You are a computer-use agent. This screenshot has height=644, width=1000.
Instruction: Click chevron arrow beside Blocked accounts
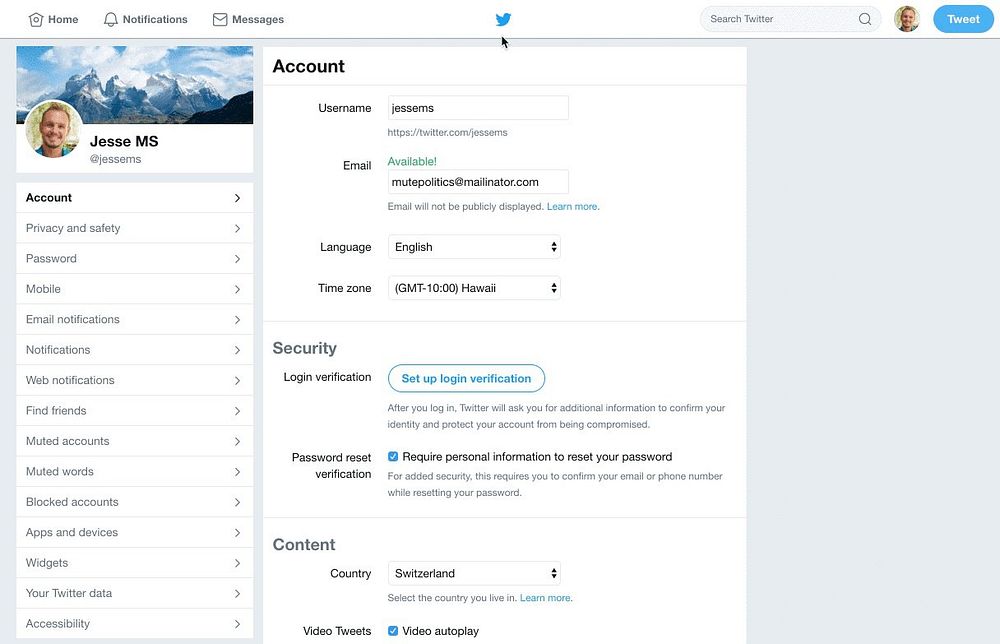pyautogui.click(x=237, y=502)
